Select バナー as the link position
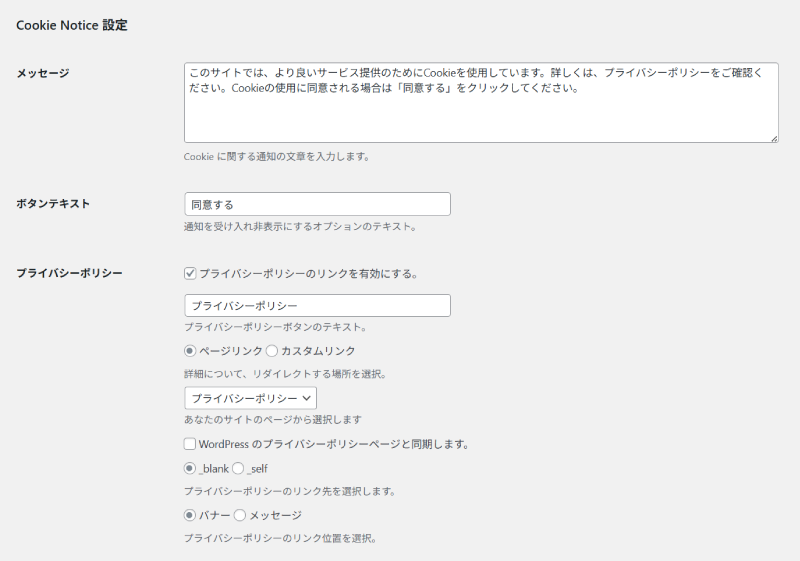Image resolution: width=800 pixels, height=561 pixels. point(190,515)
